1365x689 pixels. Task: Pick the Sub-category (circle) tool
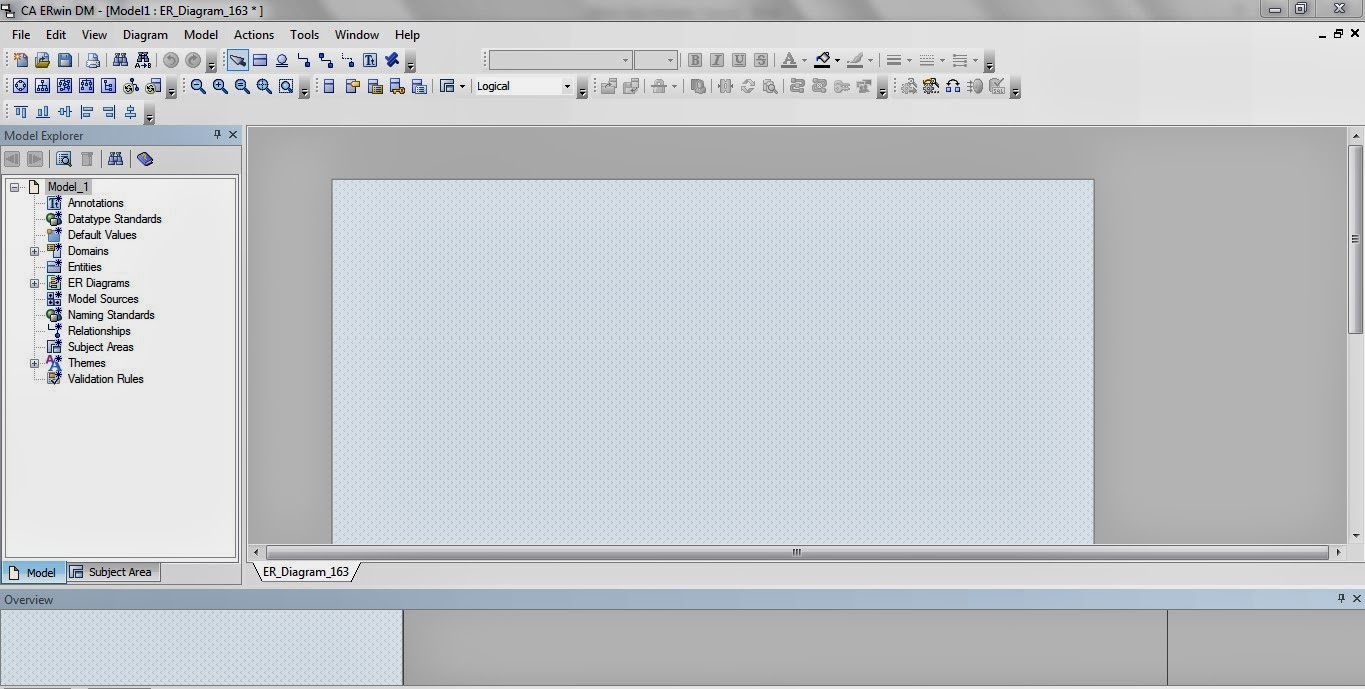click(x=282, y=61)
